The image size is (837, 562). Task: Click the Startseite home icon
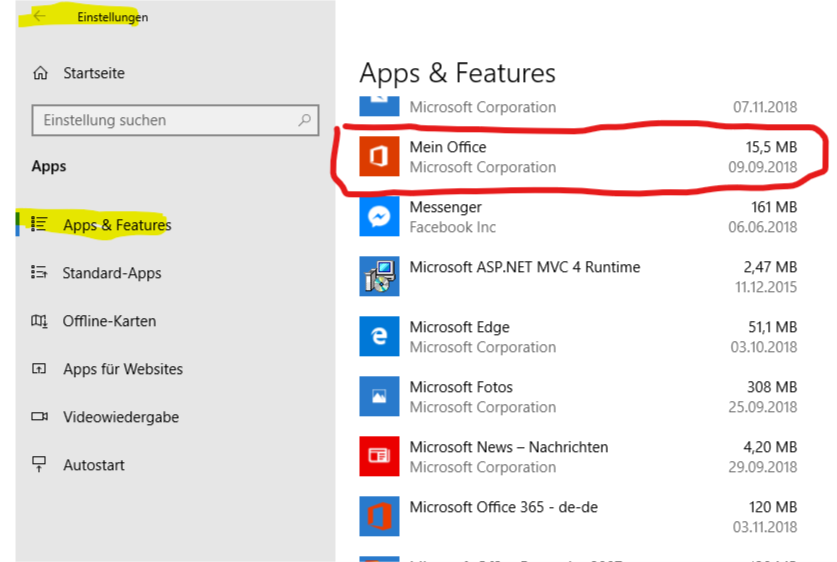point(41,73)
